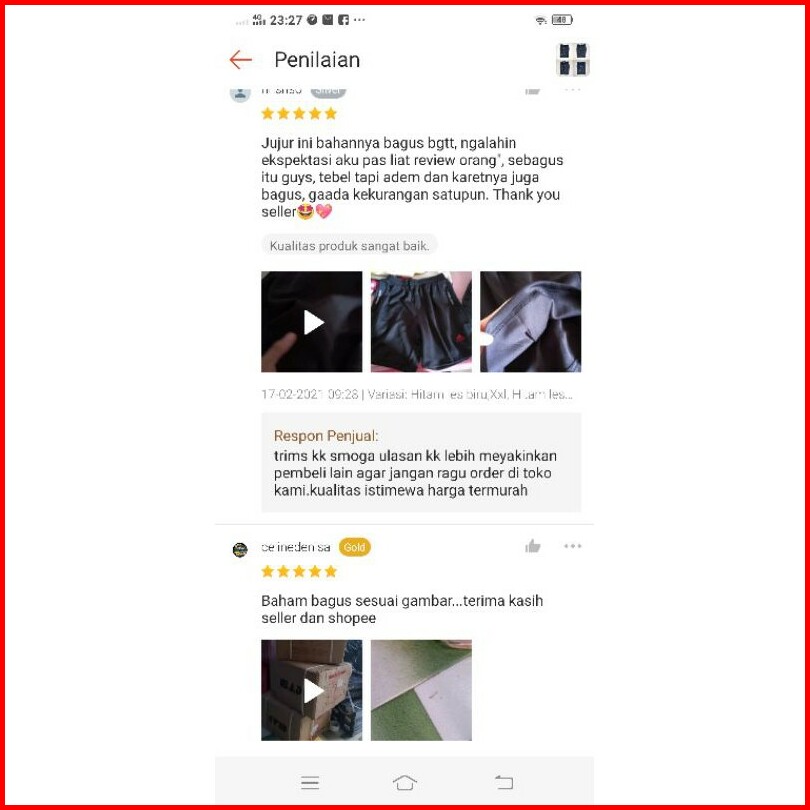Tap the back arrow beside Penilaian
This screenshot has height=810, width=810.
pos(241,60)
